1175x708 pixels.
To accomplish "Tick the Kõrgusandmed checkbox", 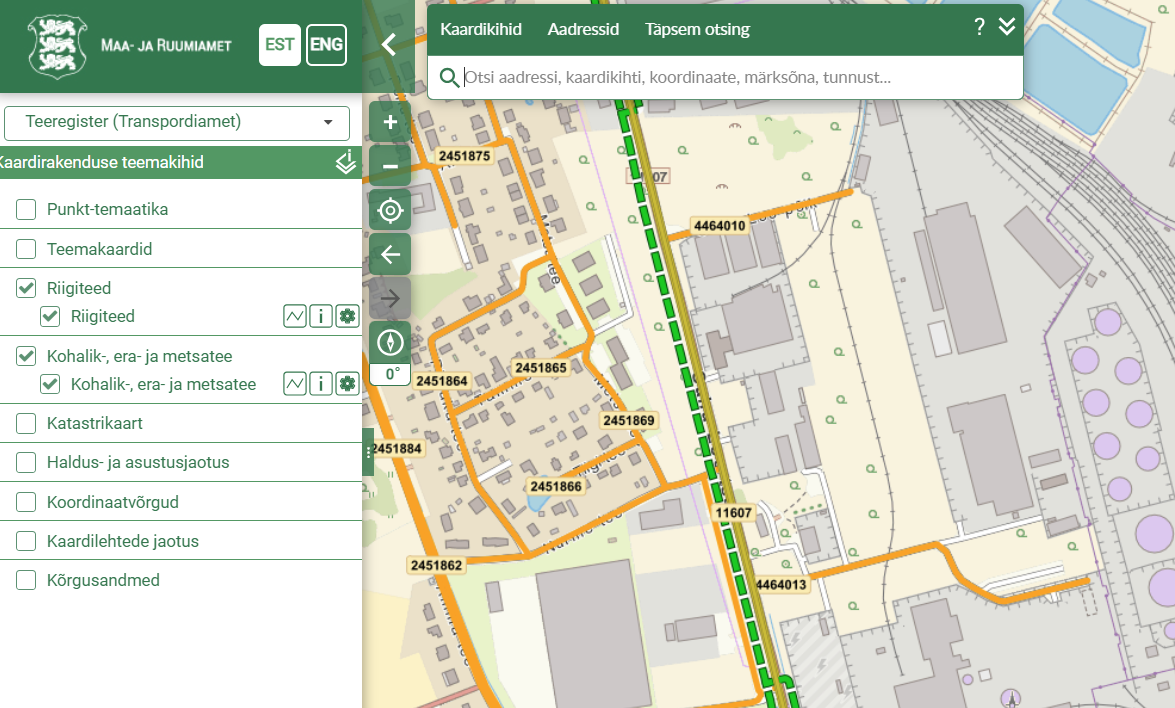I will pos(26,580).
